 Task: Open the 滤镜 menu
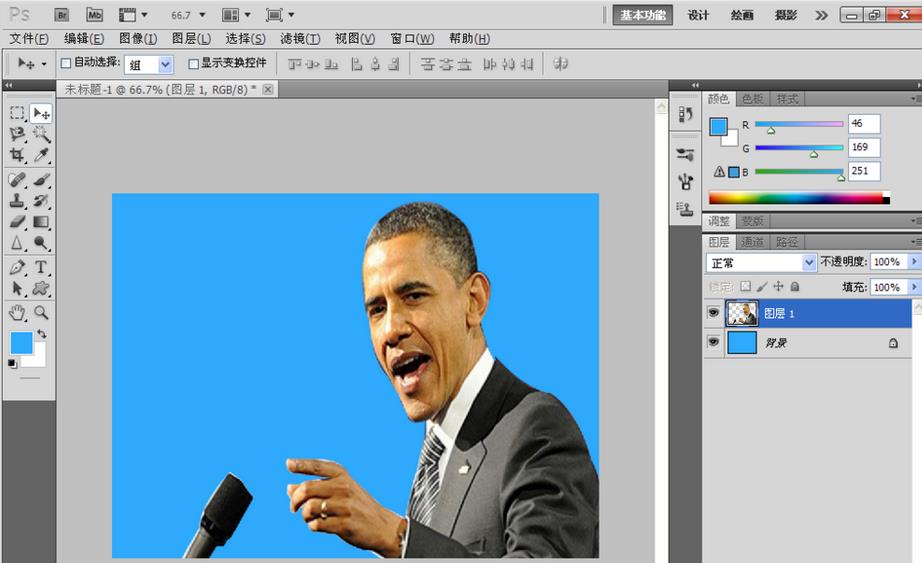[x=300, y=39]
